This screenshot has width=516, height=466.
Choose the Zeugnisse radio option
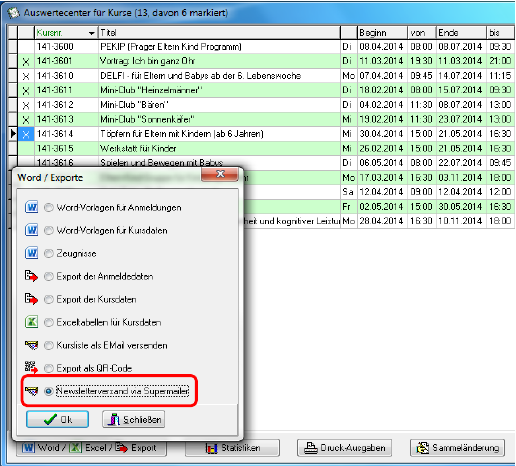coord(49,253)
